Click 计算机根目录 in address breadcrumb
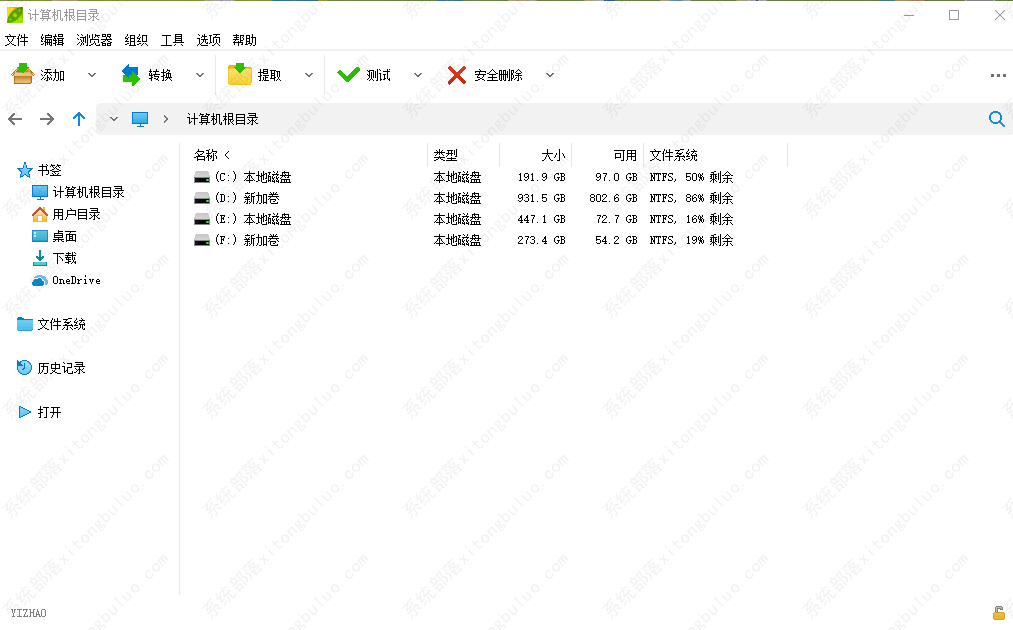The height and width of the screenshot is (630, 1013). pos(223,119)
